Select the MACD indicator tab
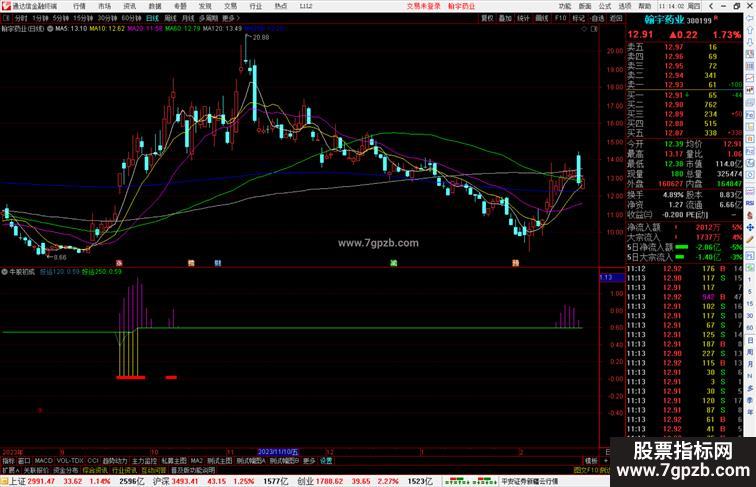This screenshot has width=756, height=487. (x=43, y=461)
